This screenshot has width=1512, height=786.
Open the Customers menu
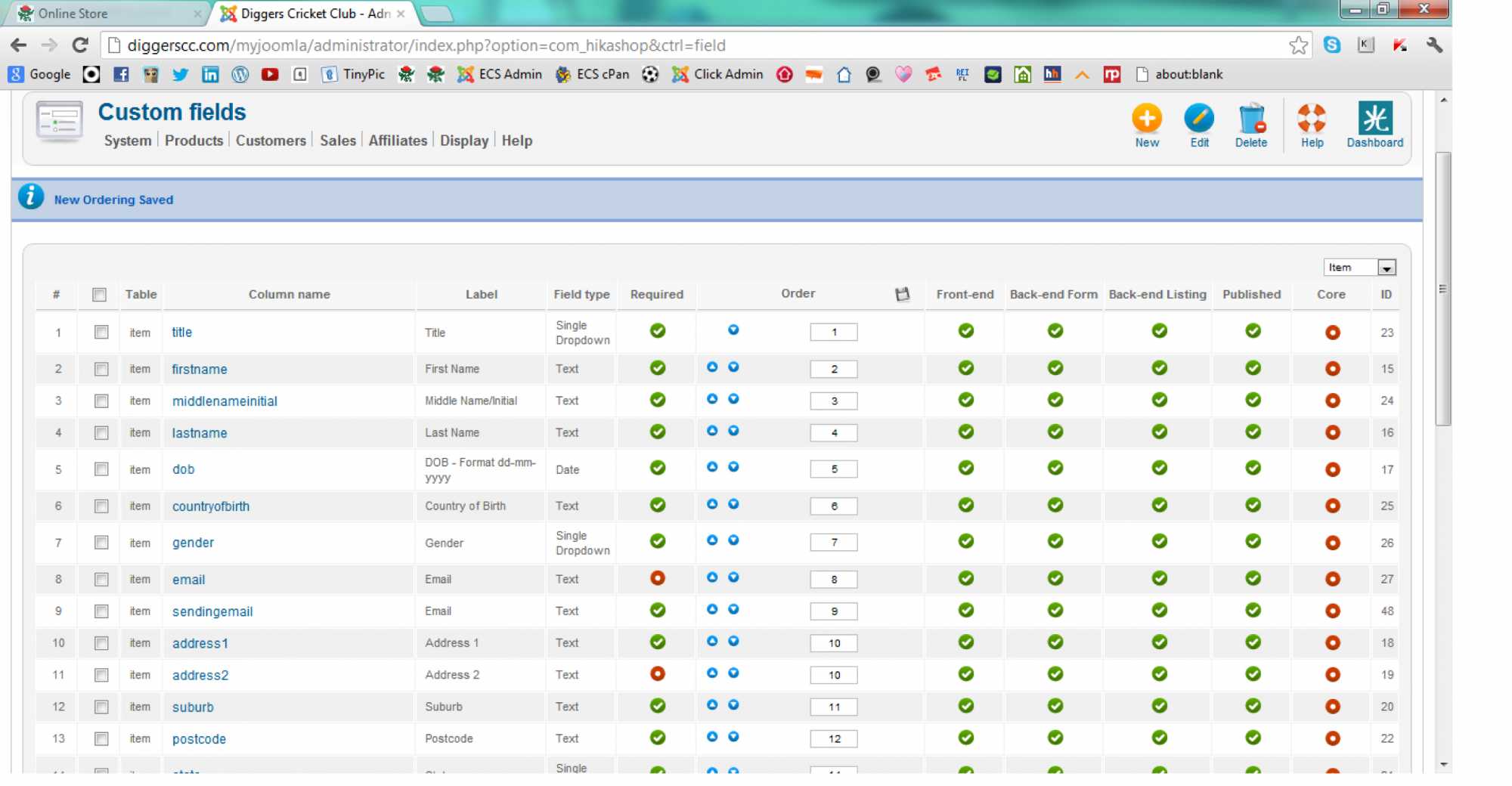271,141
